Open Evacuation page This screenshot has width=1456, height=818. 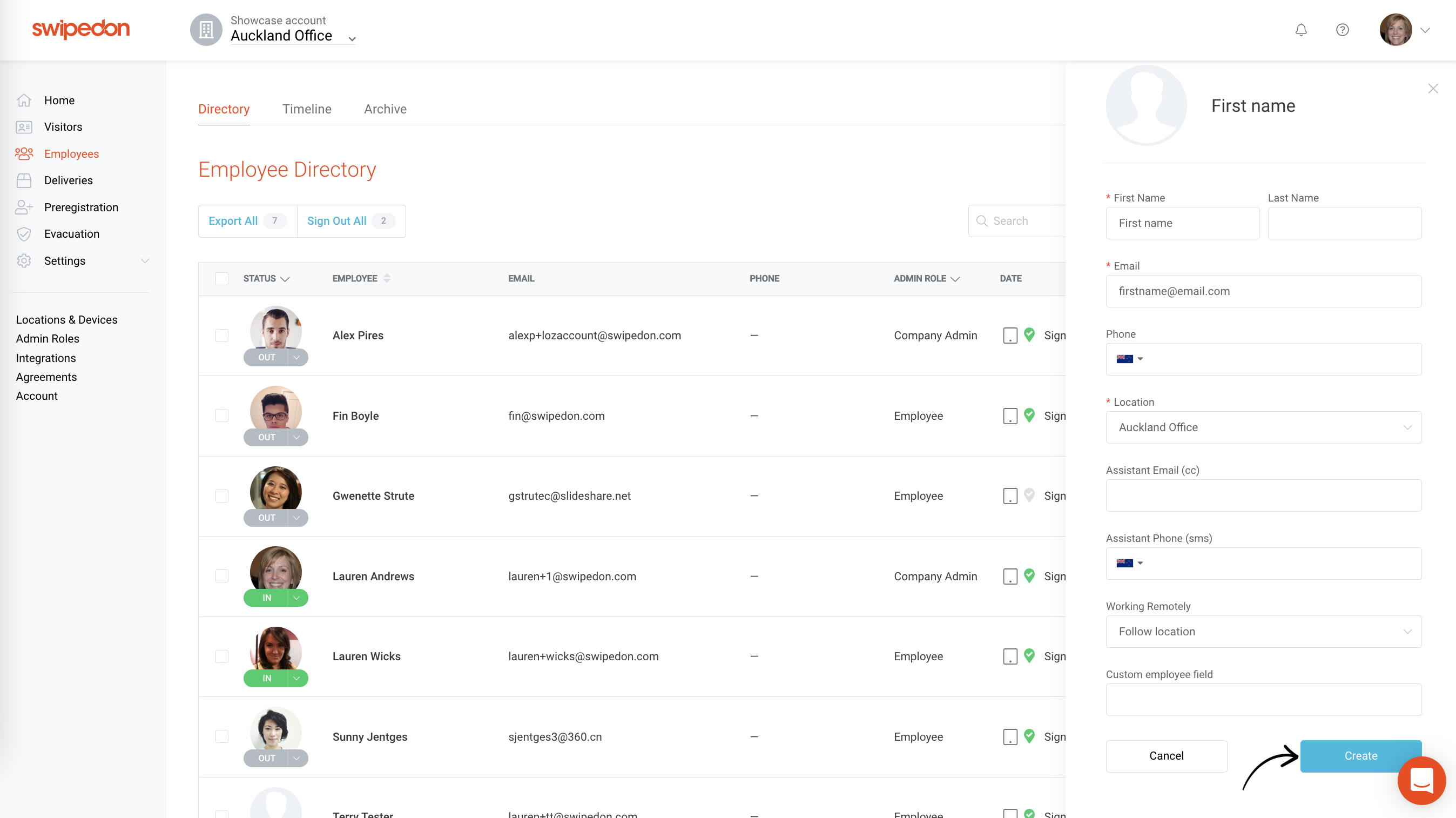pyautogui.click(x=72, y=234)
